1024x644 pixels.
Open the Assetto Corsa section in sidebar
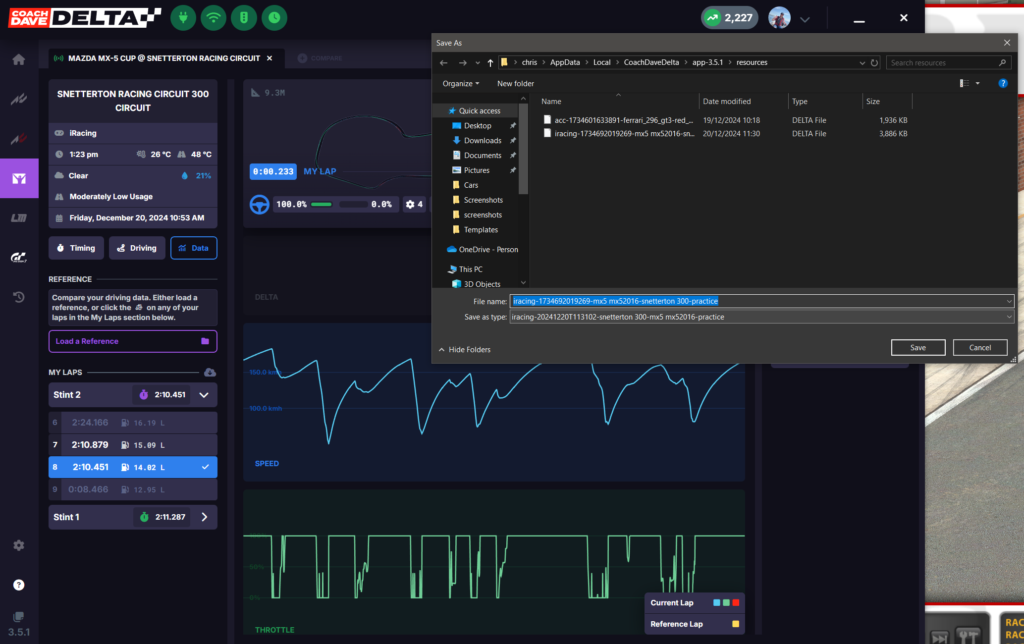click(18, 99)
